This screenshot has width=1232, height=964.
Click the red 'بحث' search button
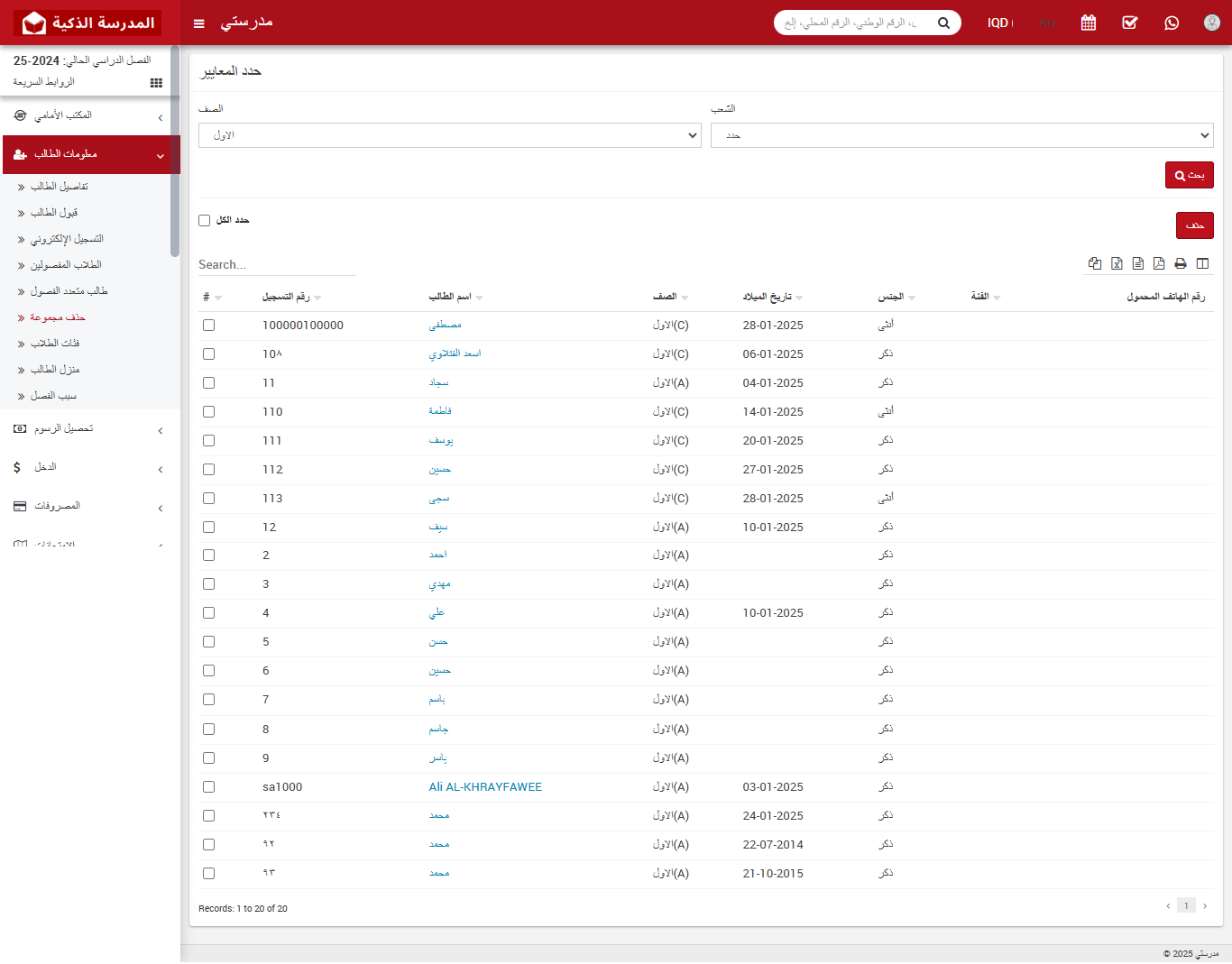point(1189,175)
